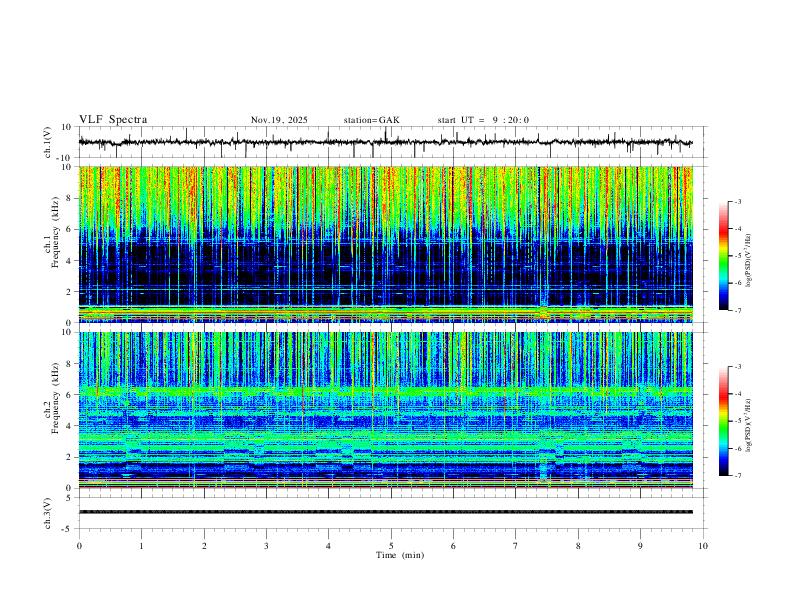Click time axis tick "4"
Viewport: 792px width, 612px height.
point(328,546)
